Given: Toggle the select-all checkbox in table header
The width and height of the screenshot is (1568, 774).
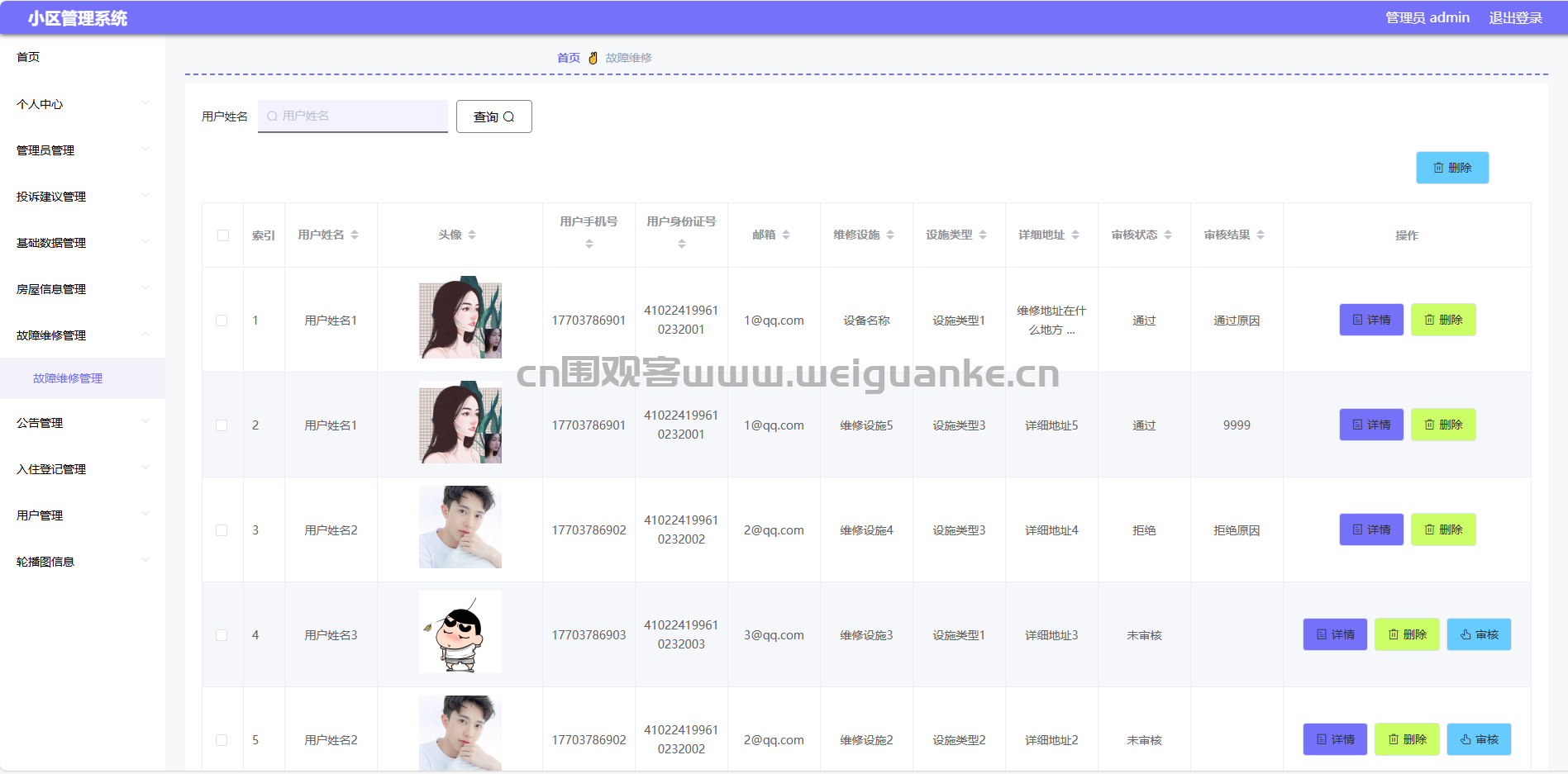Looking at the screenshot, I should click(x=223, y=235).
